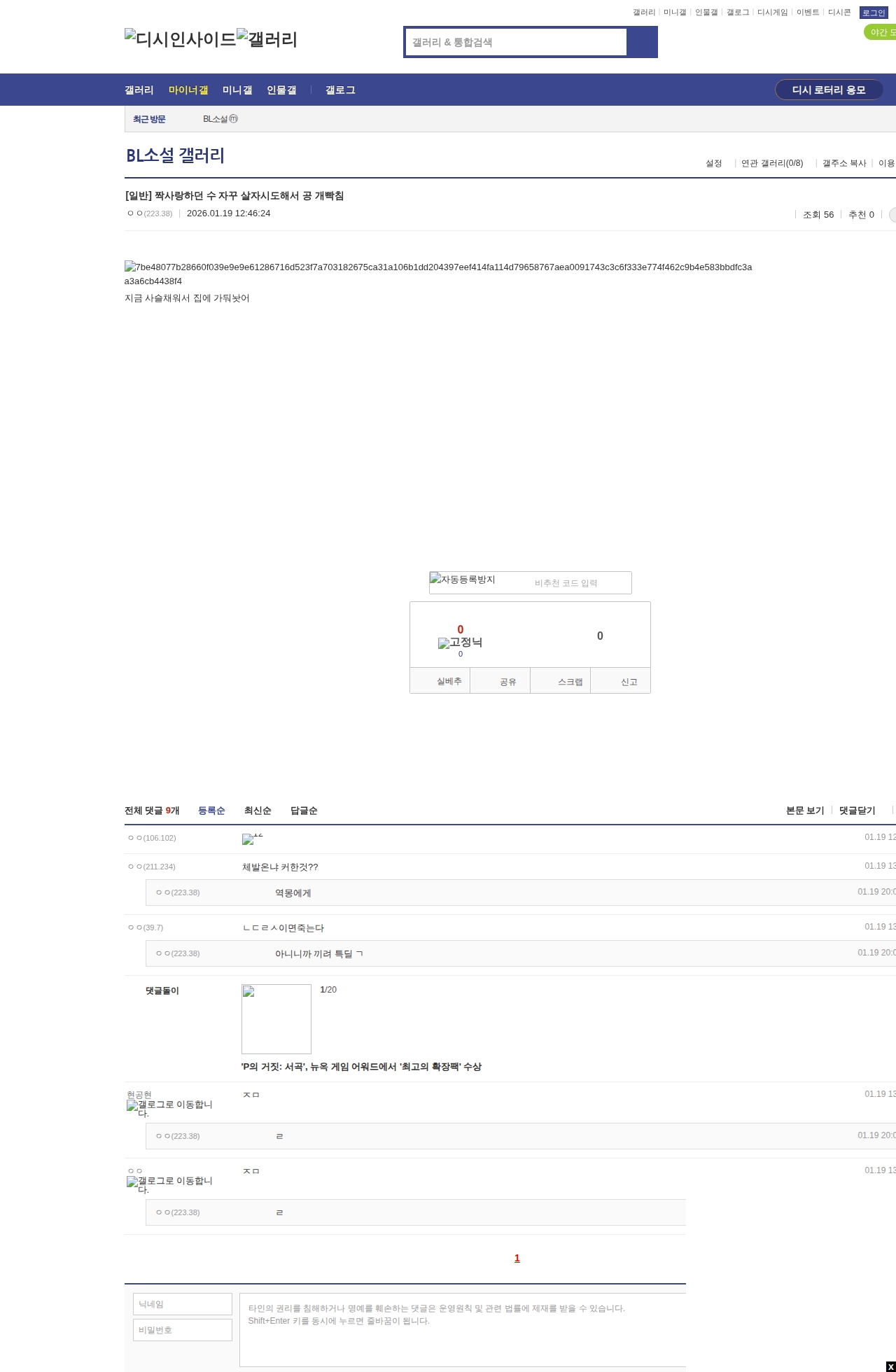The width and height of the screenshot is (896, 1372).
Task: Open the 디시인사이드 logo image
Action: tap(181, 39)
